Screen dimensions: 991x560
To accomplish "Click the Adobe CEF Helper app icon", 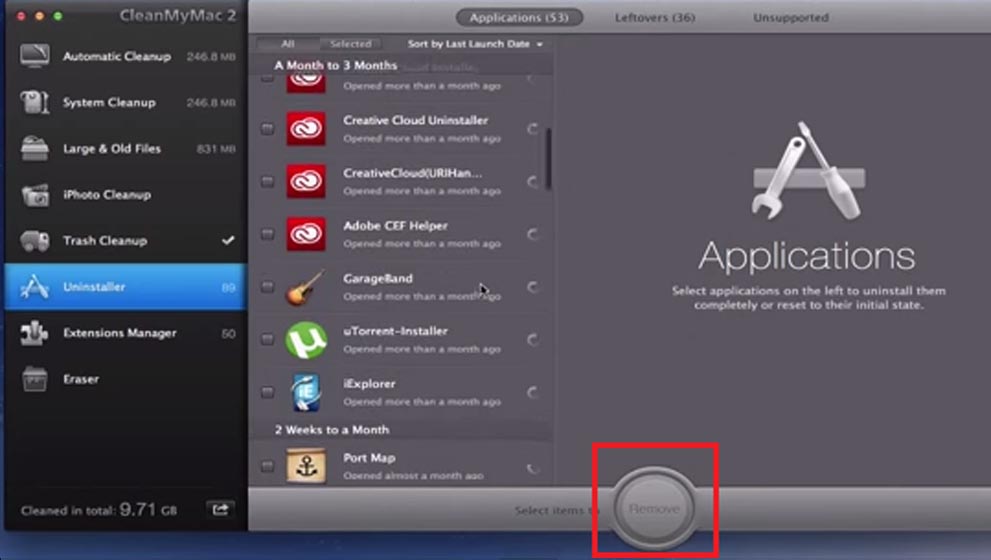I will (306, 234).
